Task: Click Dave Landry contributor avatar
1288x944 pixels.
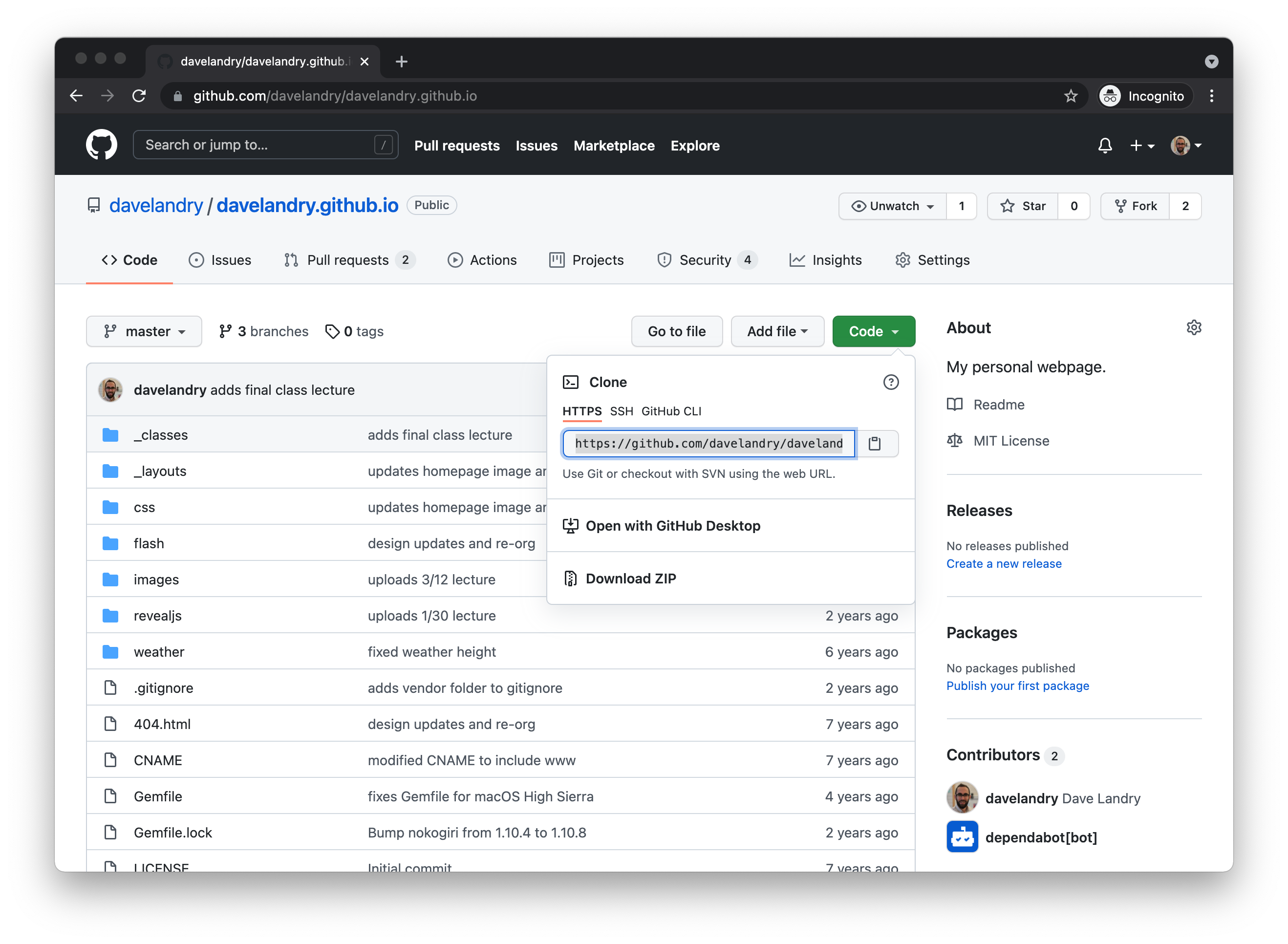Action: coord(962,798)
